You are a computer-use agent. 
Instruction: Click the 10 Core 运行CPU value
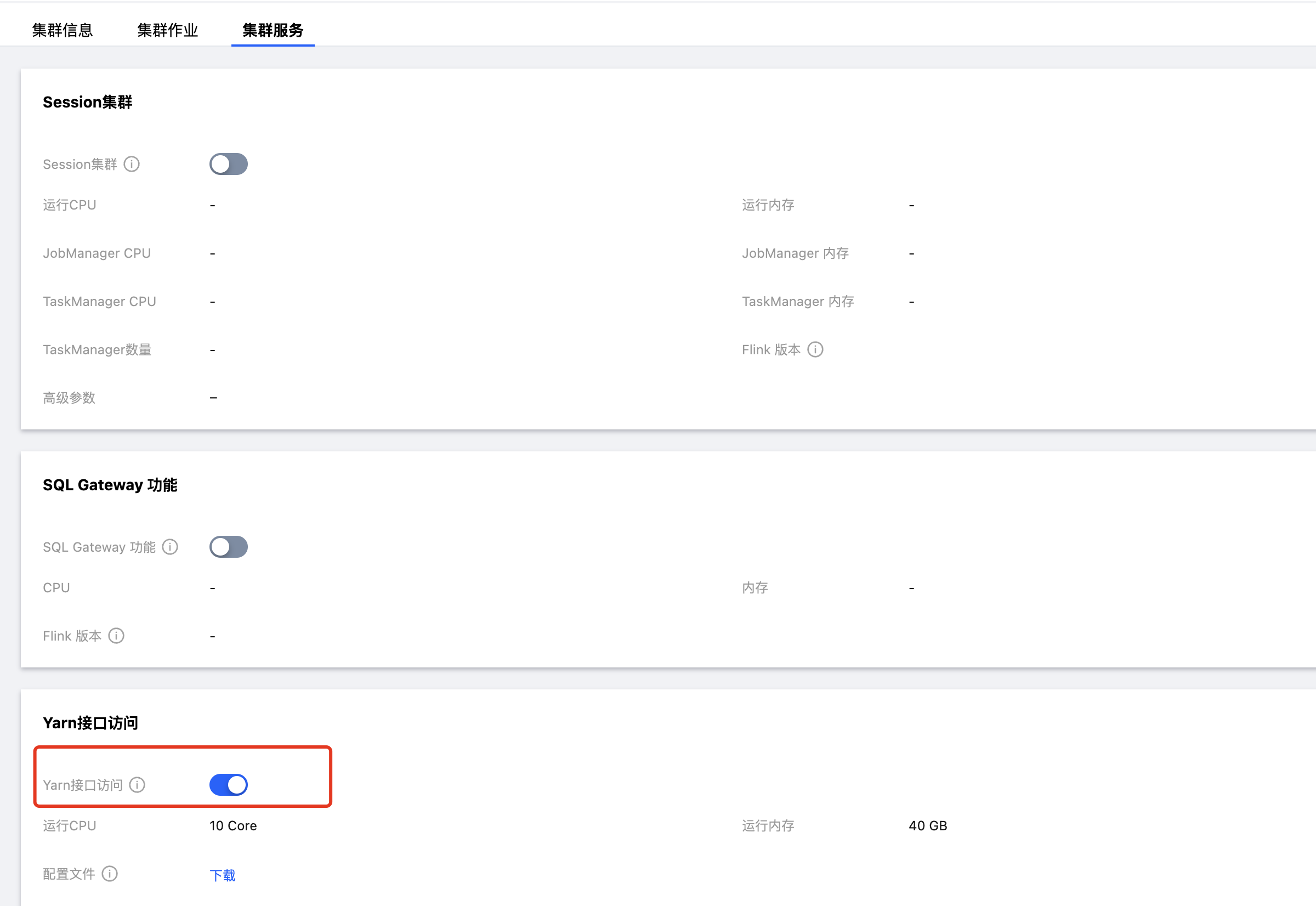233,825
